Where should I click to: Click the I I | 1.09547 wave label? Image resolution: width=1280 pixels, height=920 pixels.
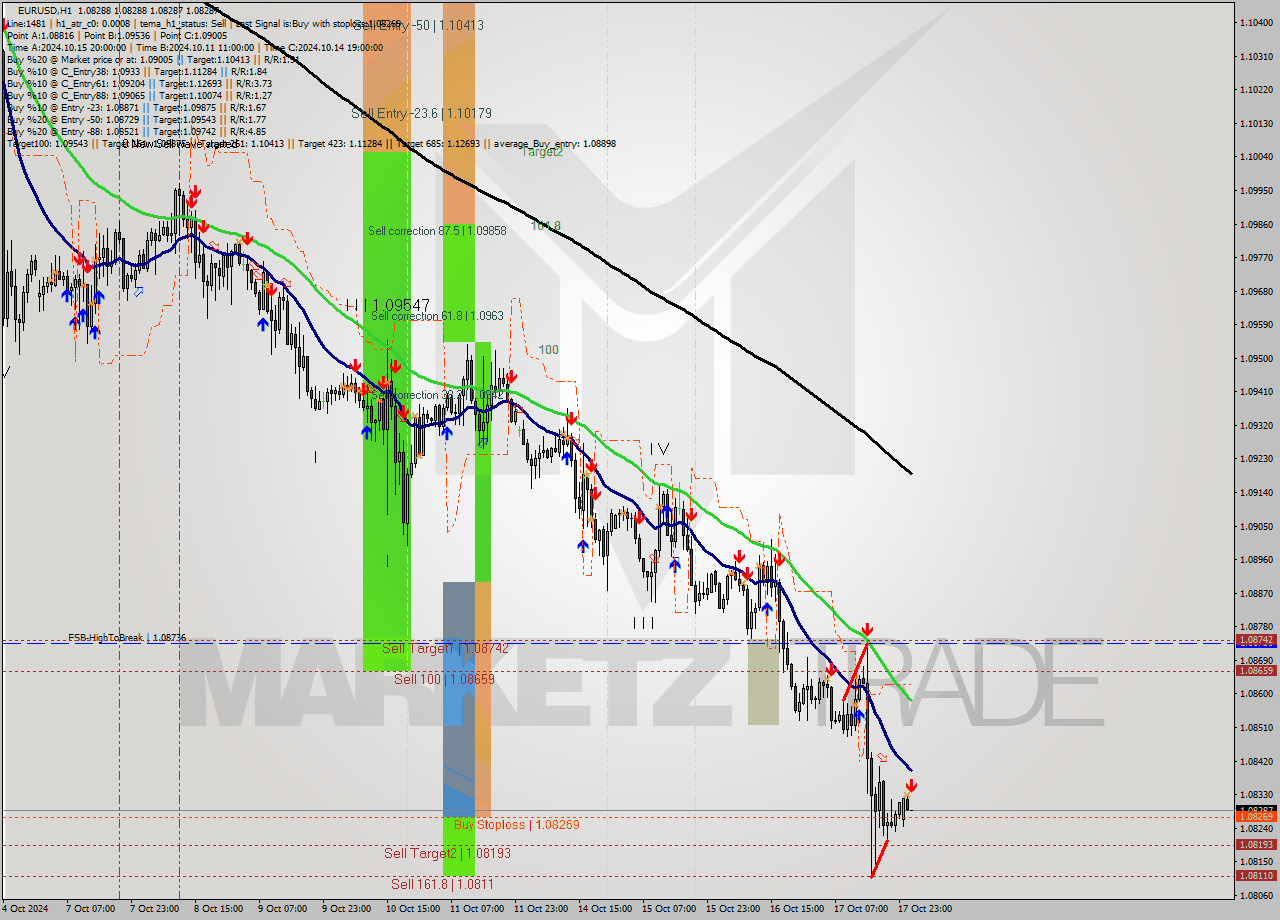coord(387,305)
